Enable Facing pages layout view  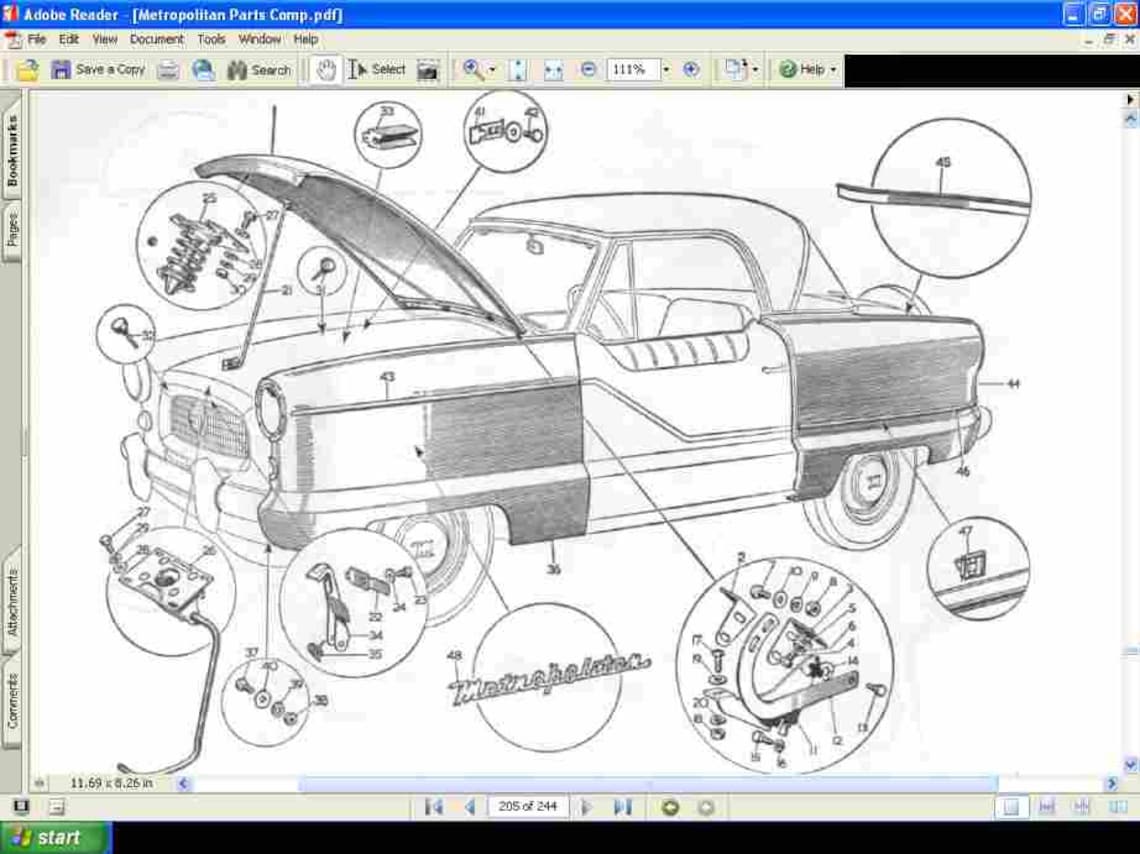click(x=1082, y=806)
